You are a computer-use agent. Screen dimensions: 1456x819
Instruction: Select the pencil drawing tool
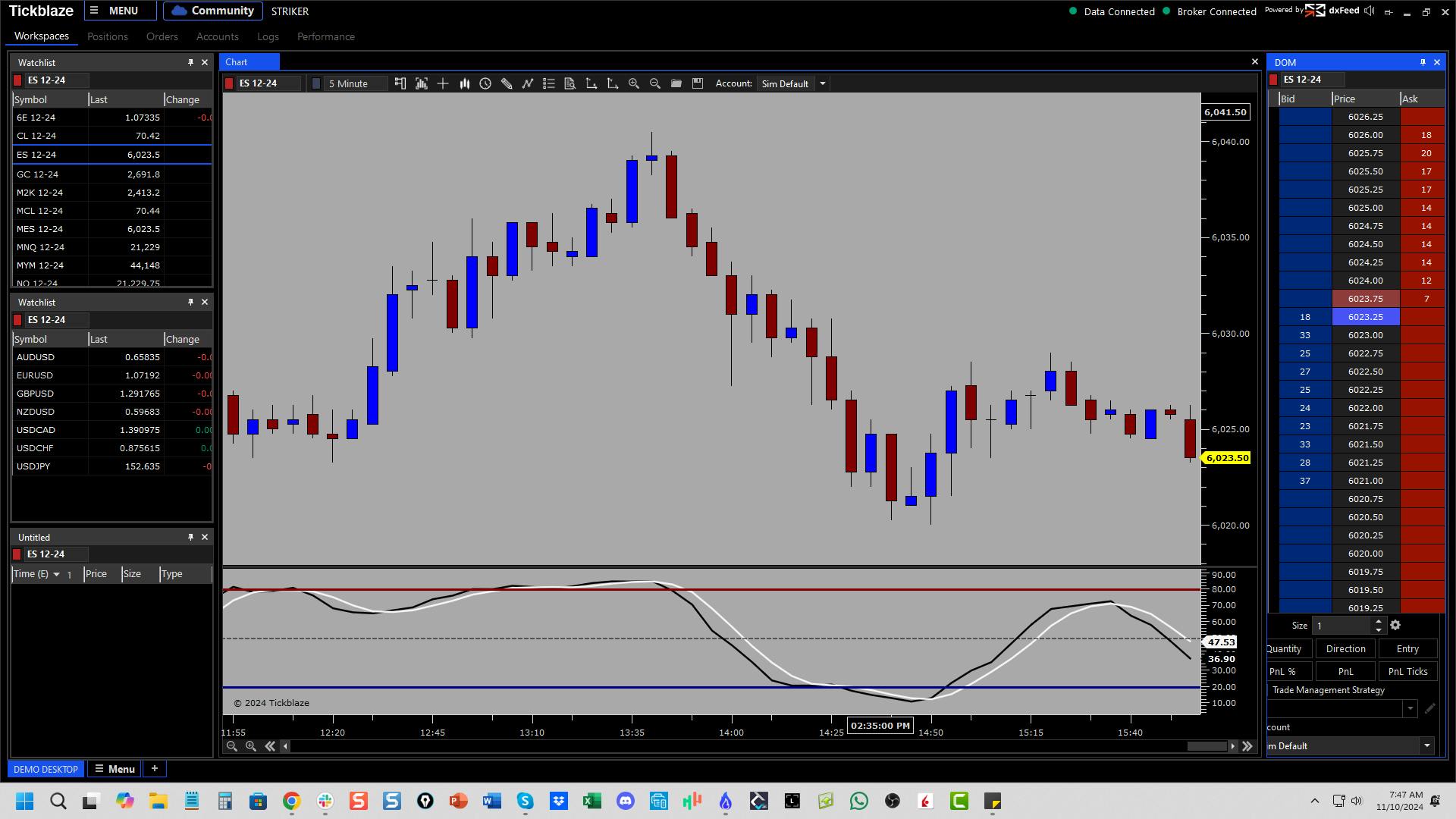click(x=507, y=83)
